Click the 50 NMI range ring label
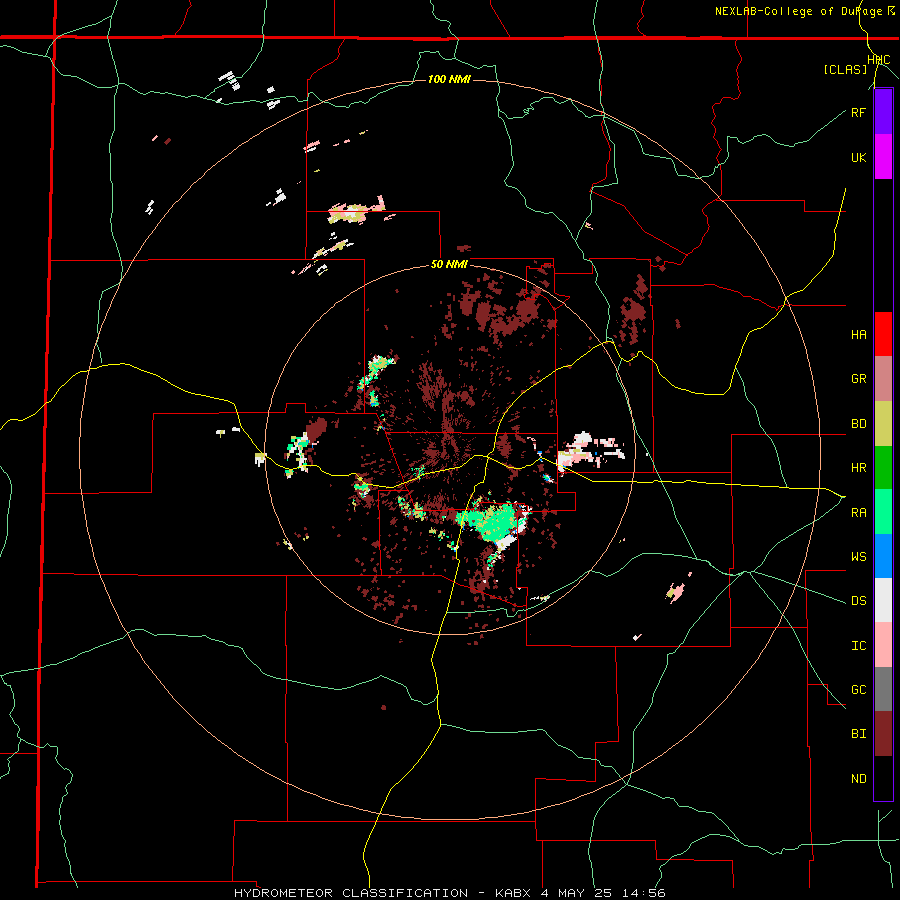 449,265
